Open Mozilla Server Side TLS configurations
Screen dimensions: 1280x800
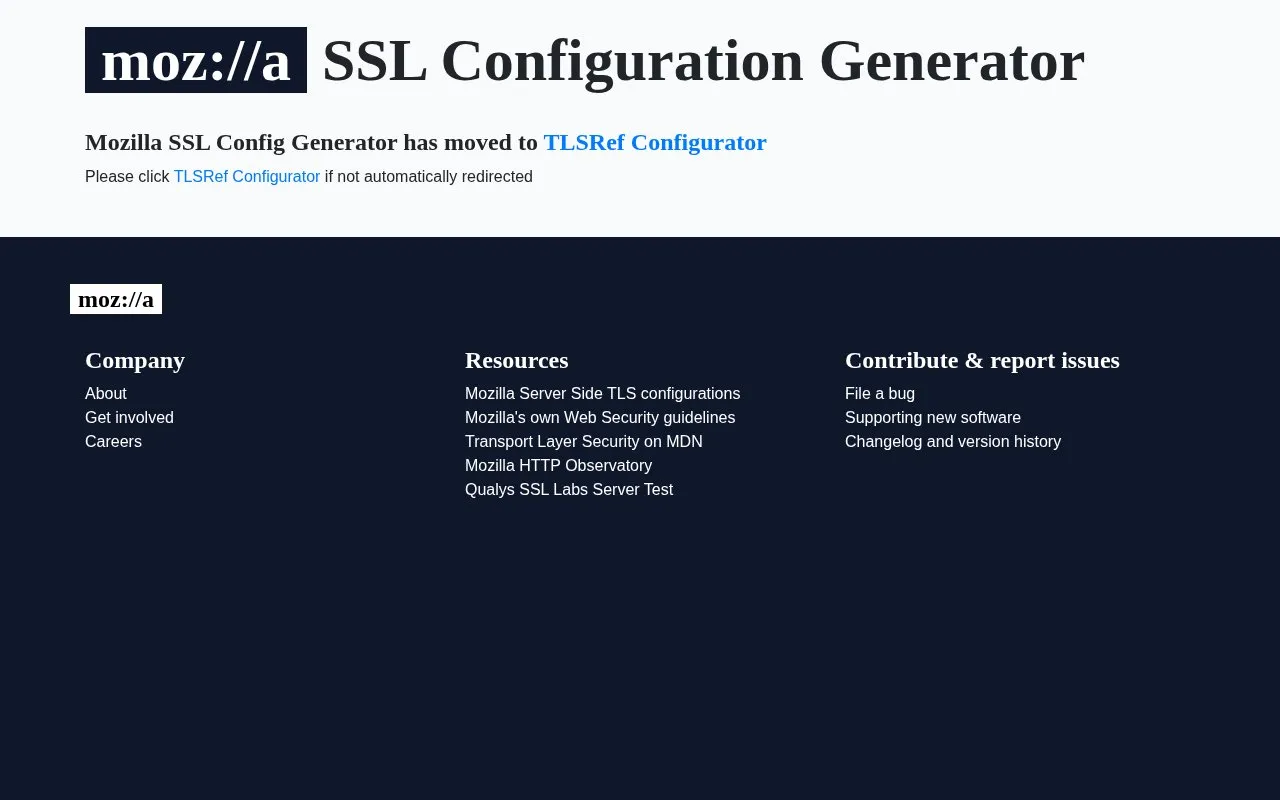(x=603, y=393)
